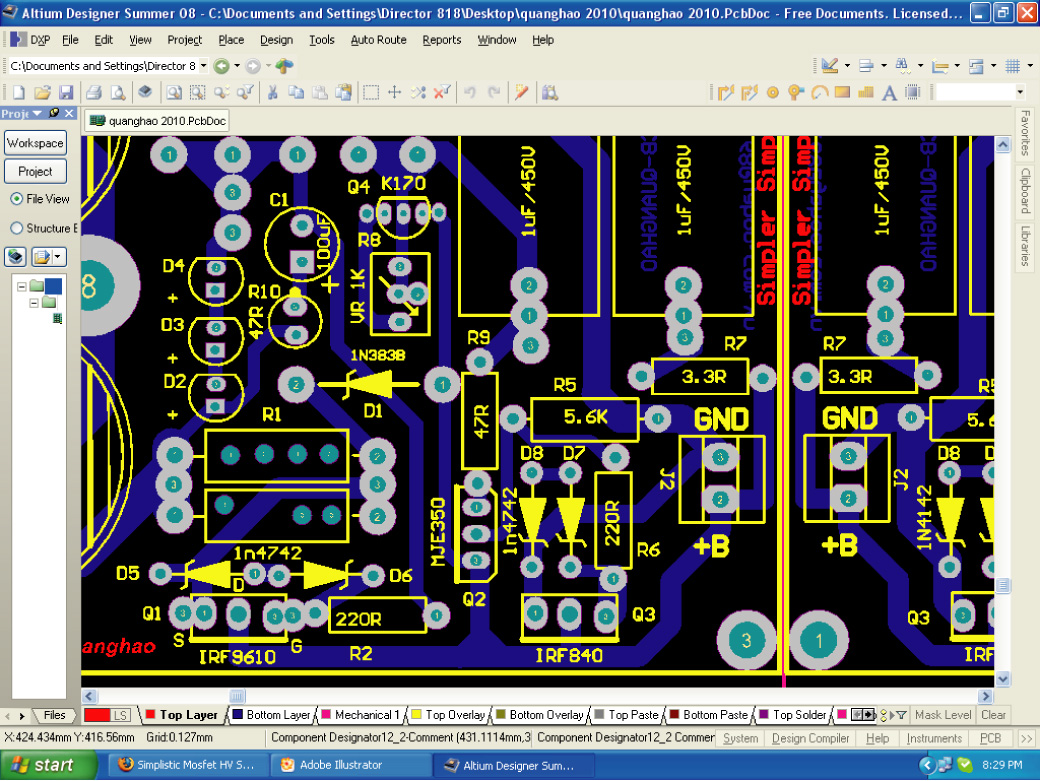This screenshot has width=1040, height=781.
Task: Open print preview icon
Action: pos(117,93)
